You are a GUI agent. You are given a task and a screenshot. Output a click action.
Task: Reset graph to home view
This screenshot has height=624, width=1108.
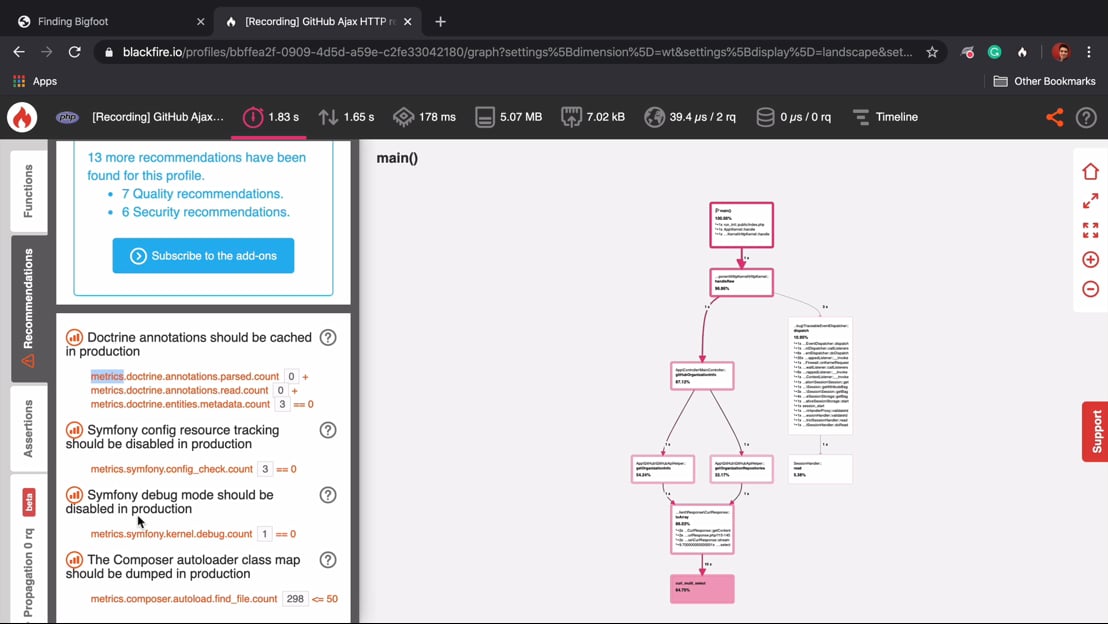pyautogui.click(x=1090, y=172)
